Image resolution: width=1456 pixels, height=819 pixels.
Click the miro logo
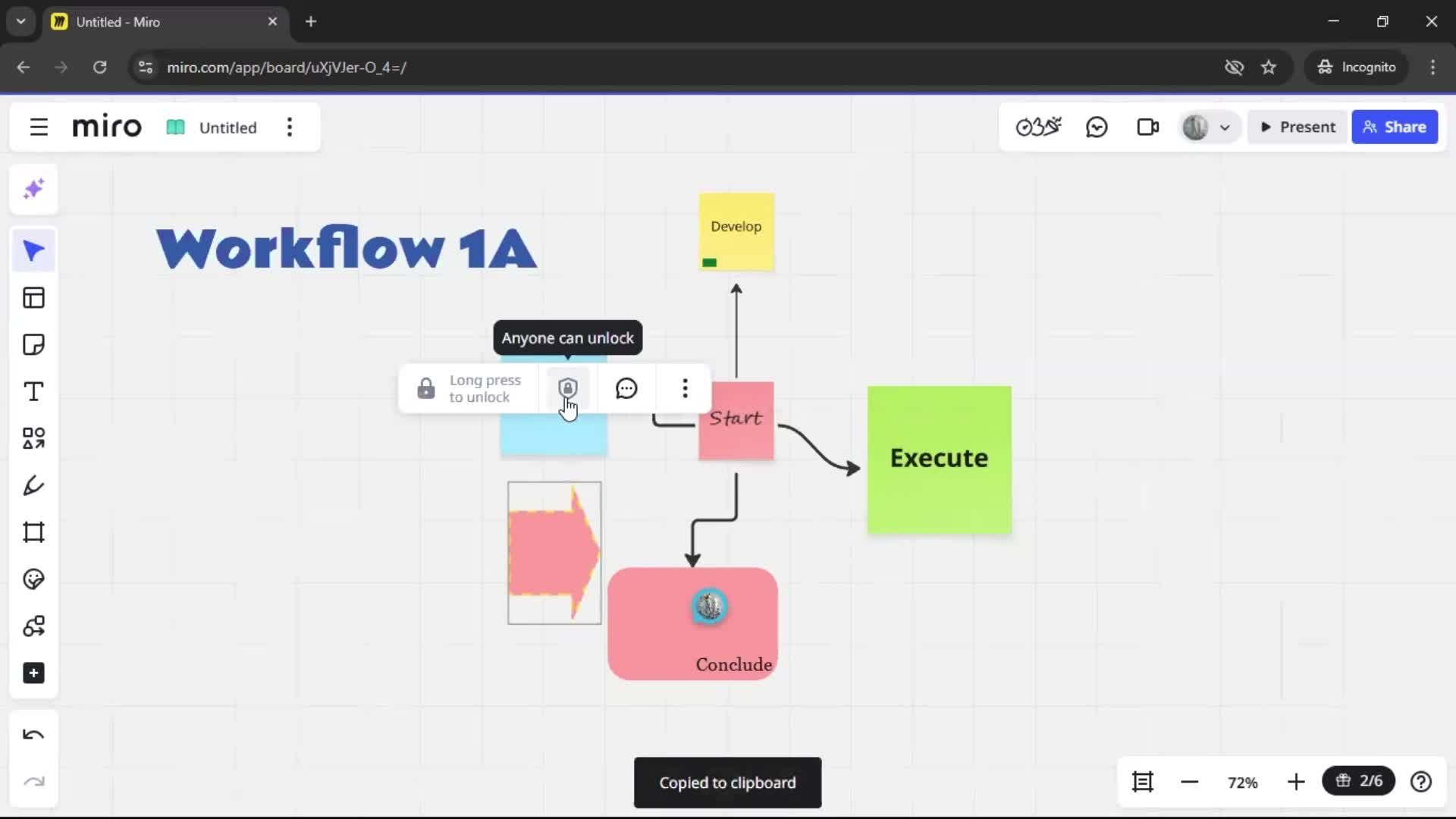107,126
